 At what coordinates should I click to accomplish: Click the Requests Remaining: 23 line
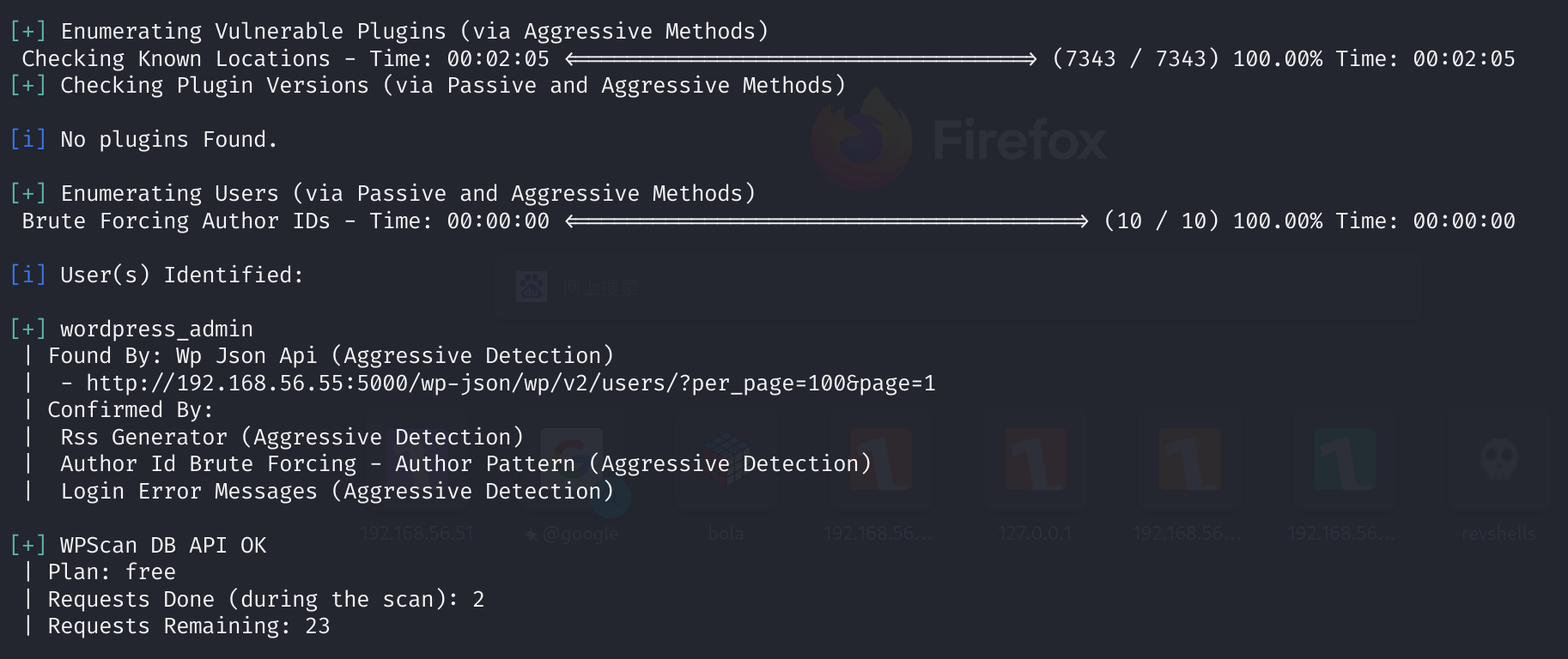point(189,626)
